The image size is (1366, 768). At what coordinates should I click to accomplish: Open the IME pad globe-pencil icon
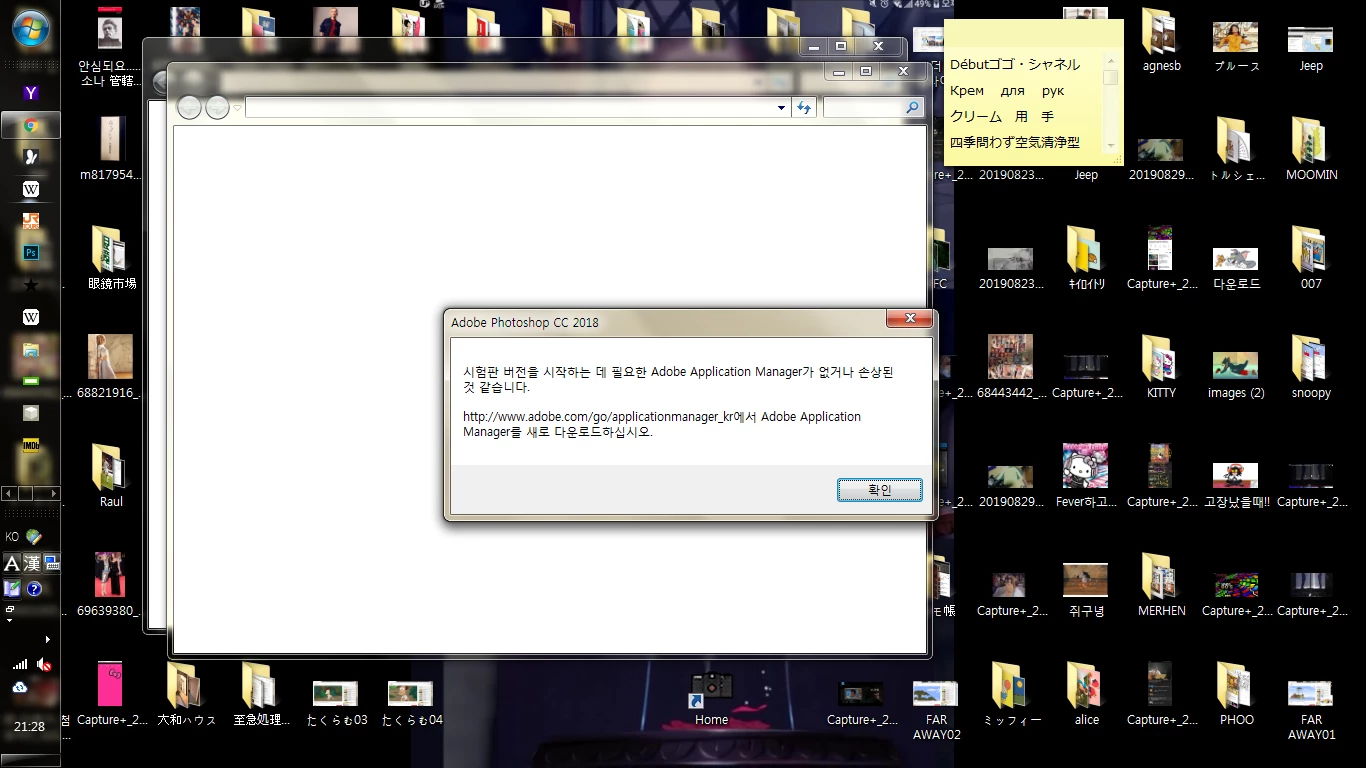coord(34,537)
